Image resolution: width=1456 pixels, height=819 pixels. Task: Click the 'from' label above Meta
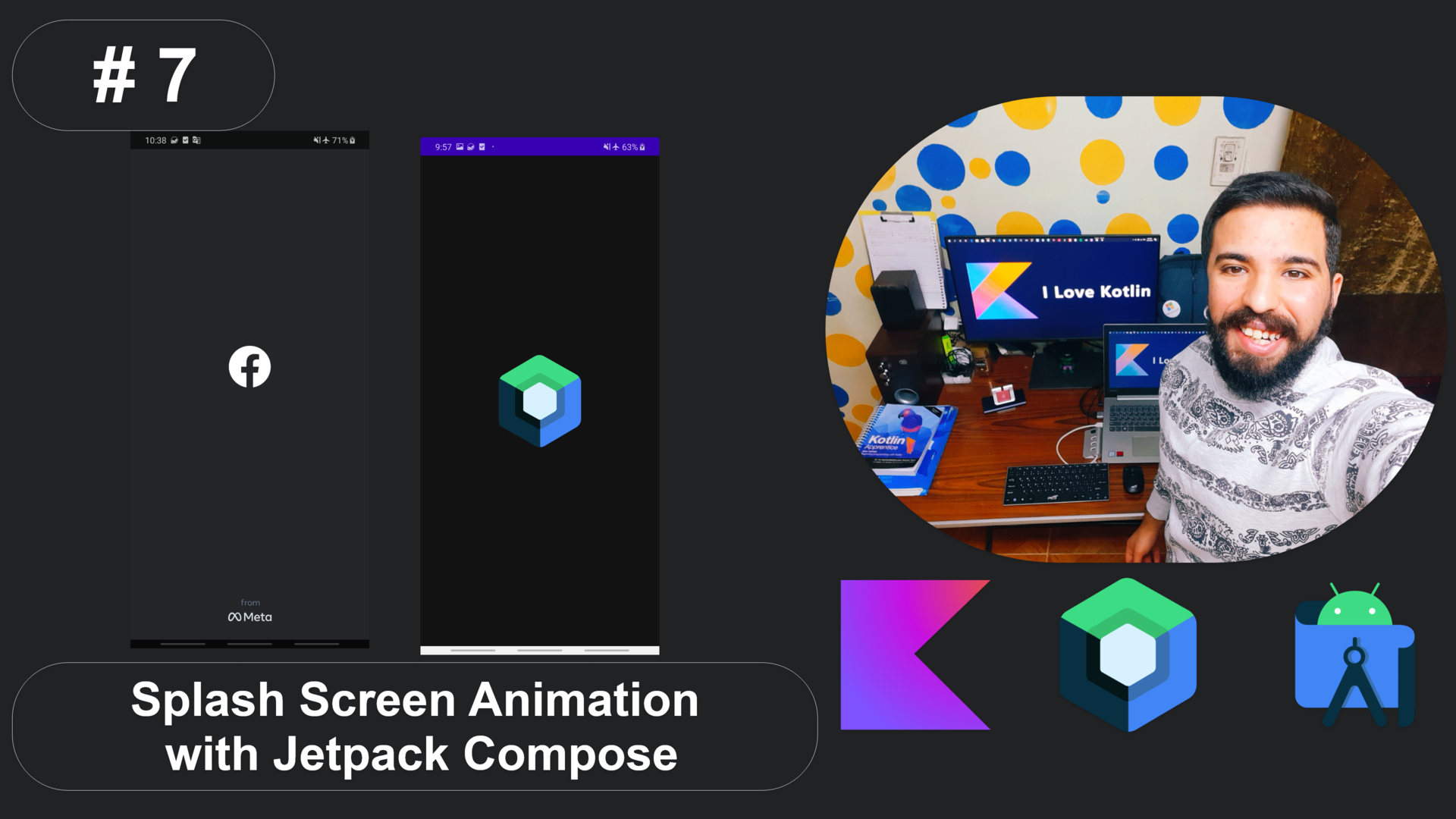point(250,603)
